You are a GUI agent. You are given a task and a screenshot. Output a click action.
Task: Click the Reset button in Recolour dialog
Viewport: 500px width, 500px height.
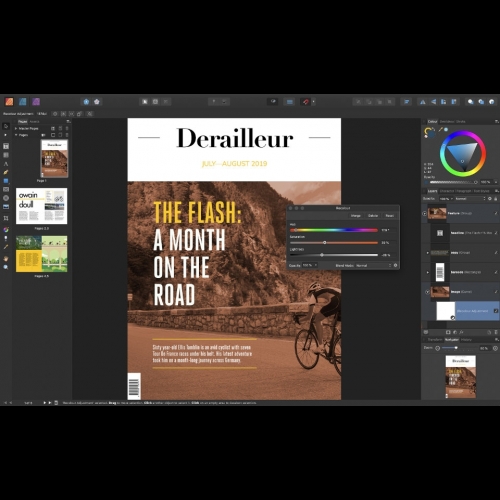click(390, 216)
